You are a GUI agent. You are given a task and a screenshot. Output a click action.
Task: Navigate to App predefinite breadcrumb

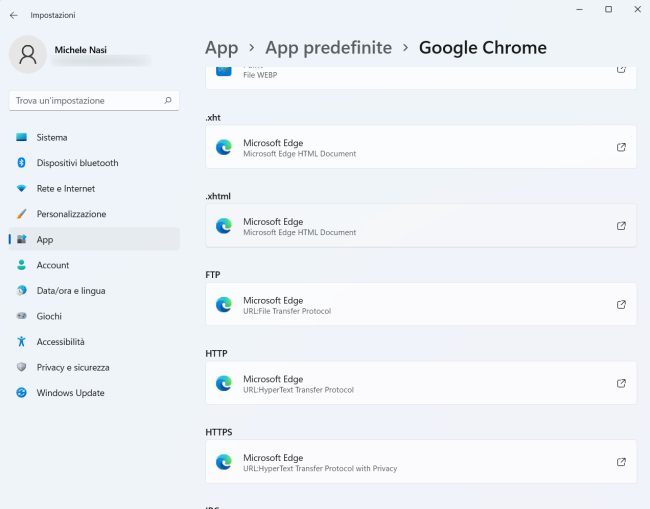tap(328, 48)
